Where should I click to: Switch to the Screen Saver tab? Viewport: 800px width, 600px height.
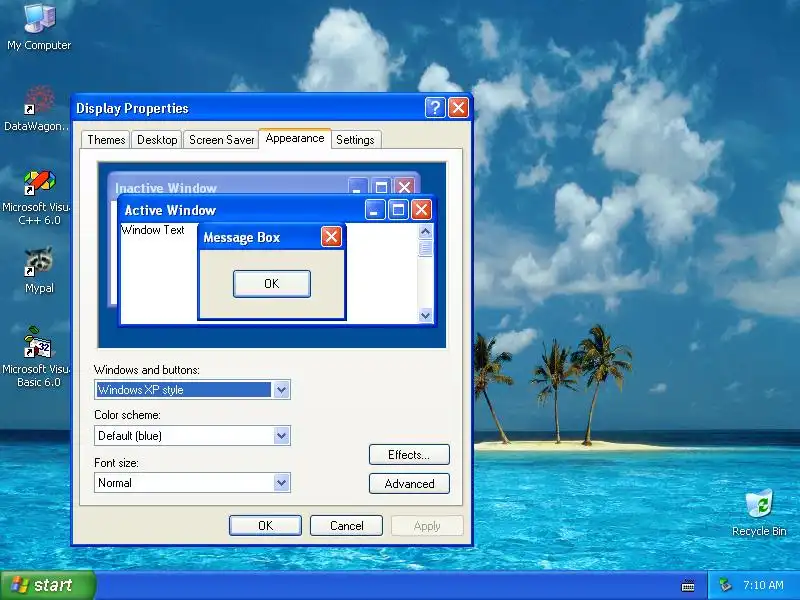click(x=221, y=140)
